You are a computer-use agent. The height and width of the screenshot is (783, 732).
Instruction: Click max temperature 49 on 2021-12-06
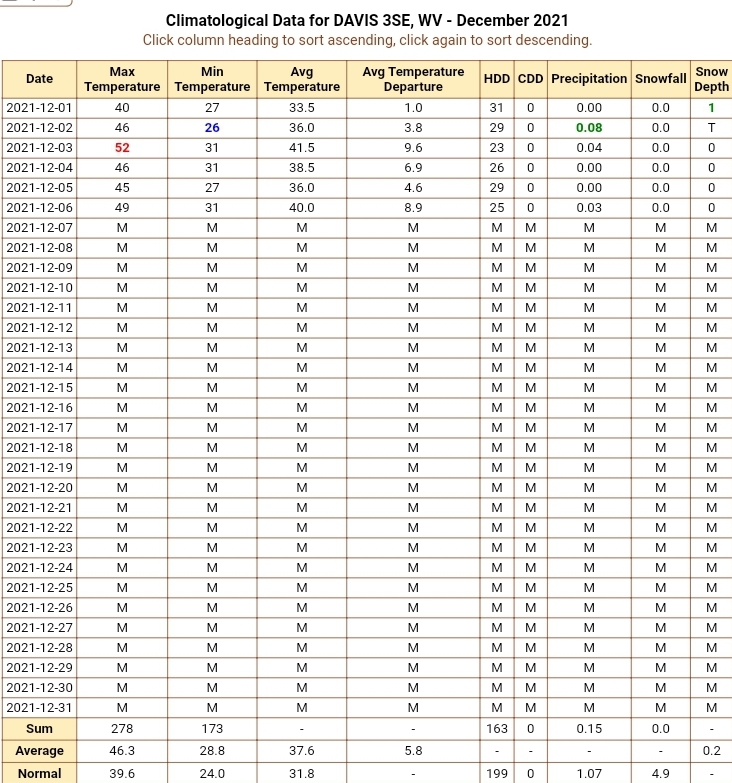pos(122,208)
